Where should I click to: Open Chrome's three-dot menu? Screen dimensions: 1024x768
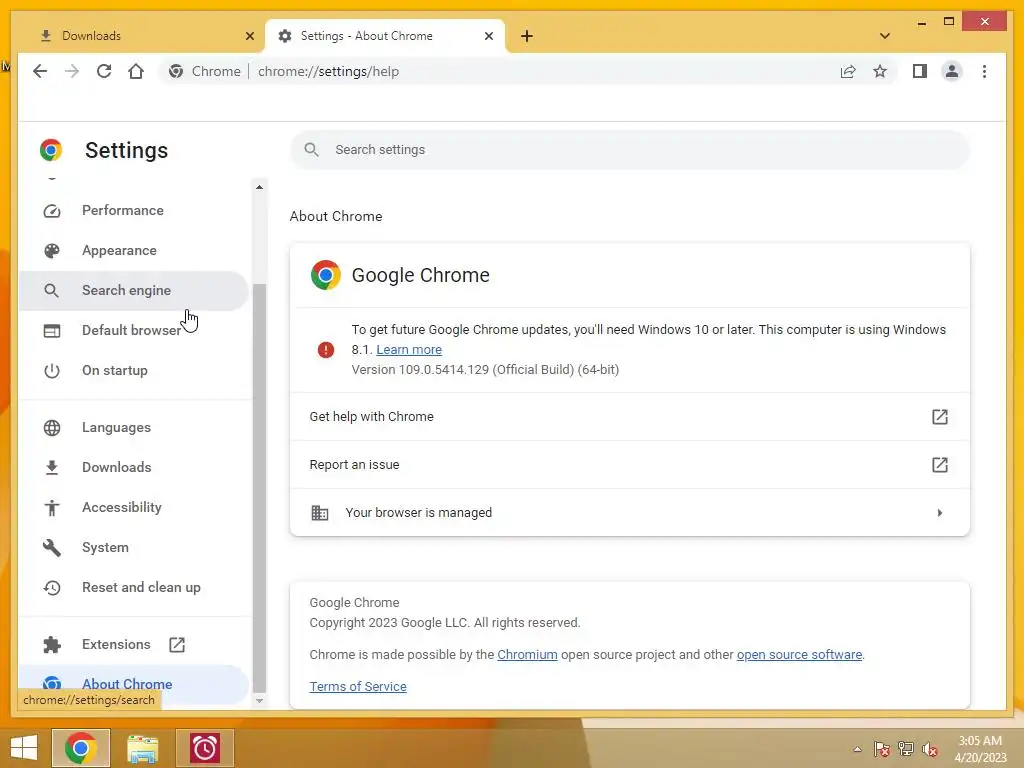[x=984, y=71]
